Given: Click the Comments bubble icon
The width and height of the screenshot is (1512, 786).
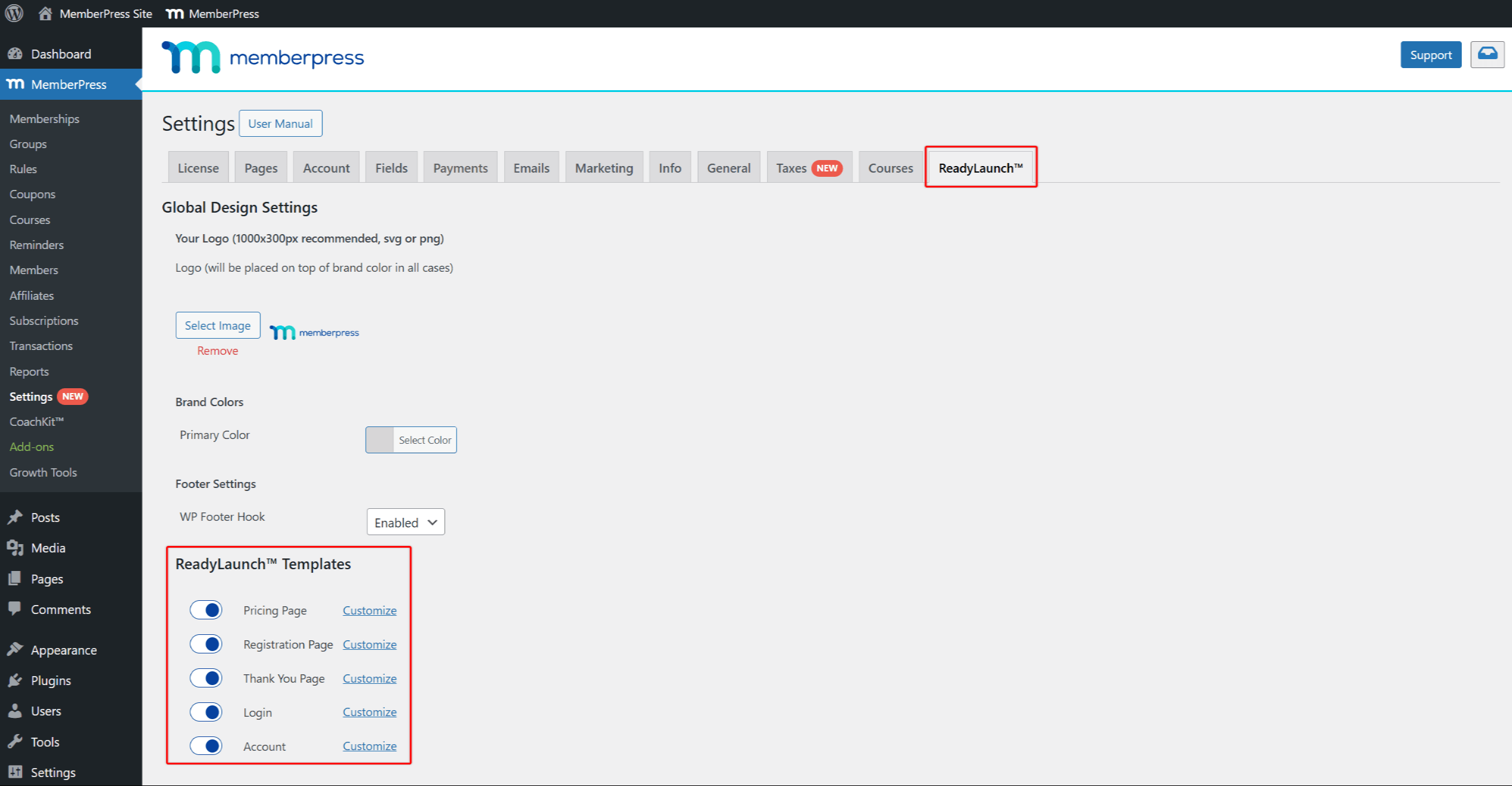Looking at the screenshot, I should pos(16,609).
